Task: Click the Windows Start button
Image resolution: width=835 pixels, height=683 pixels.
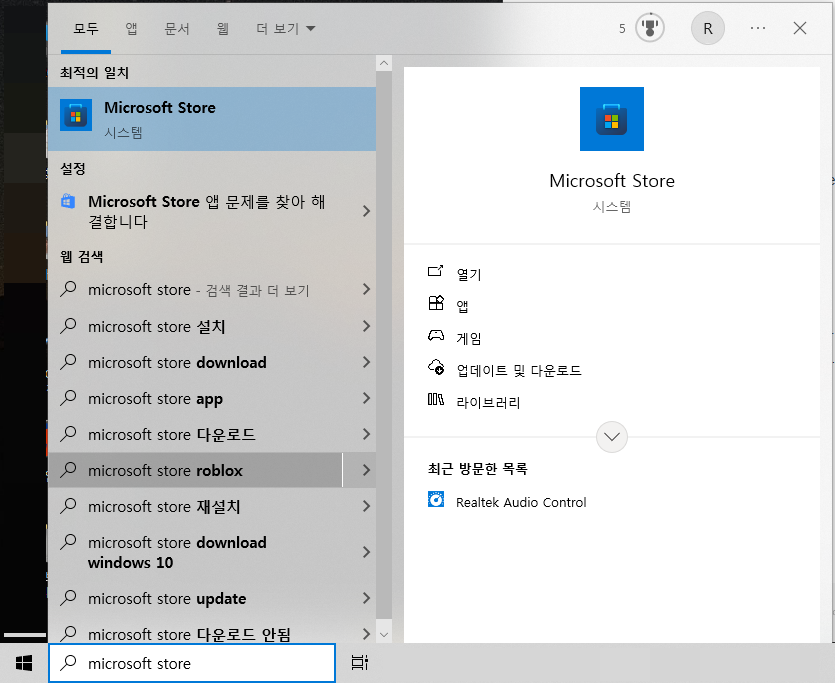Action: click(24, 663)
